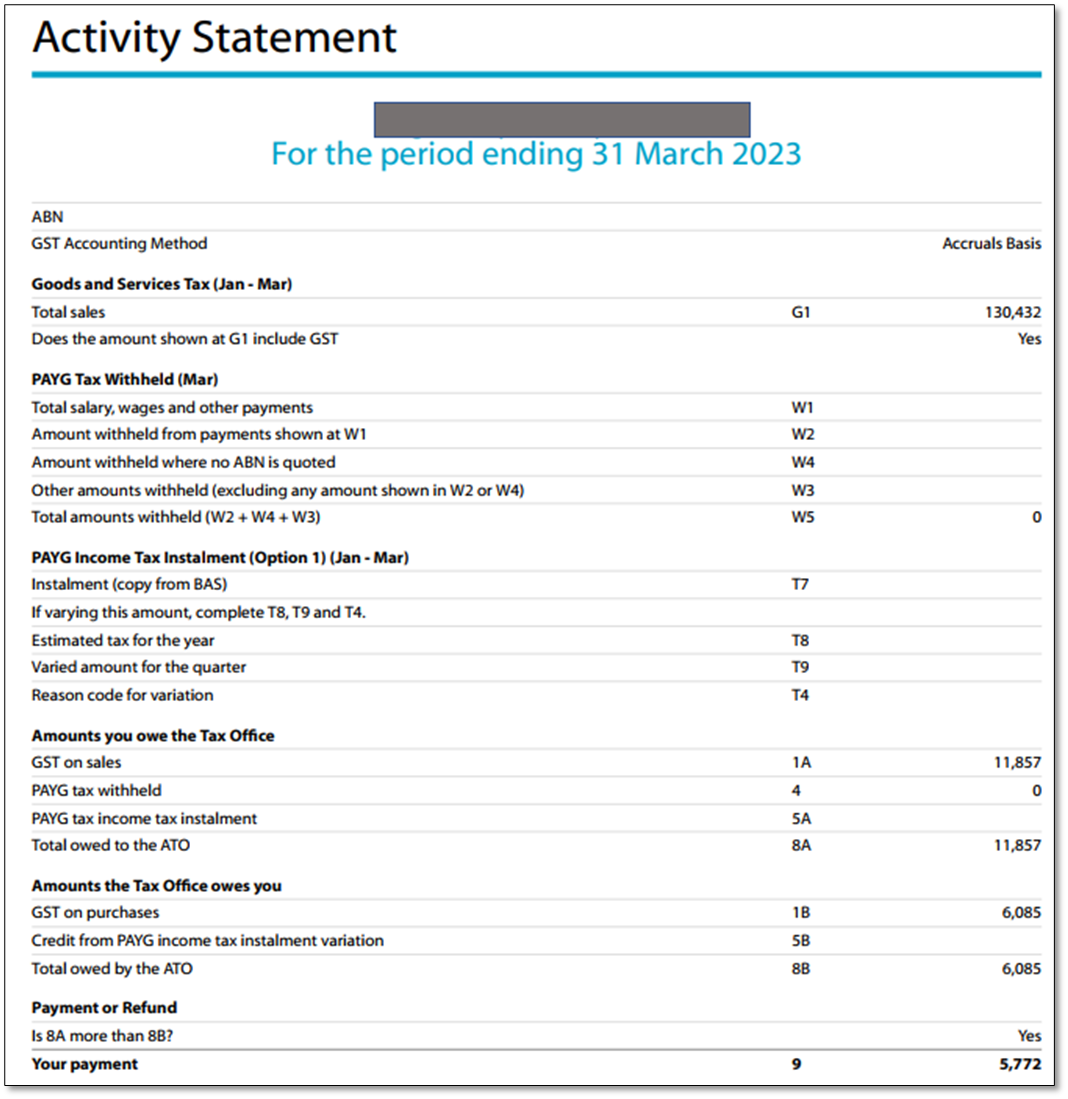Click the W5 total amounts withheld value

point(1036,517)
